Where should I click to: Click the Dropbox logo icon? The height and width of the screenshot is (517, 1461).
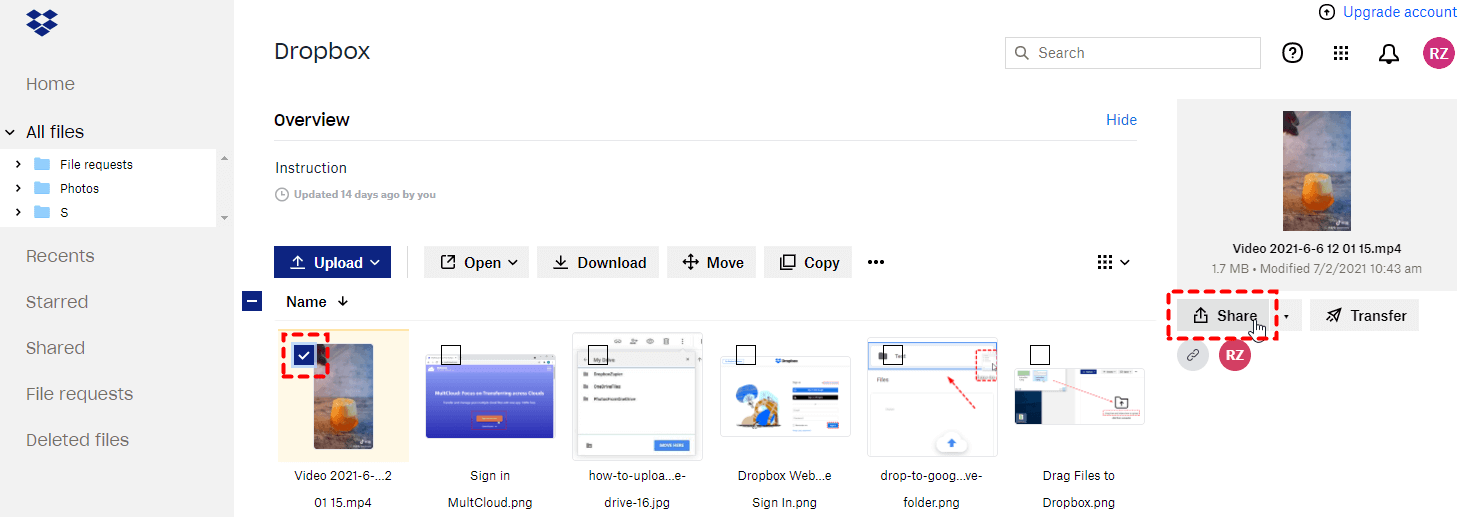pos(42,22)
